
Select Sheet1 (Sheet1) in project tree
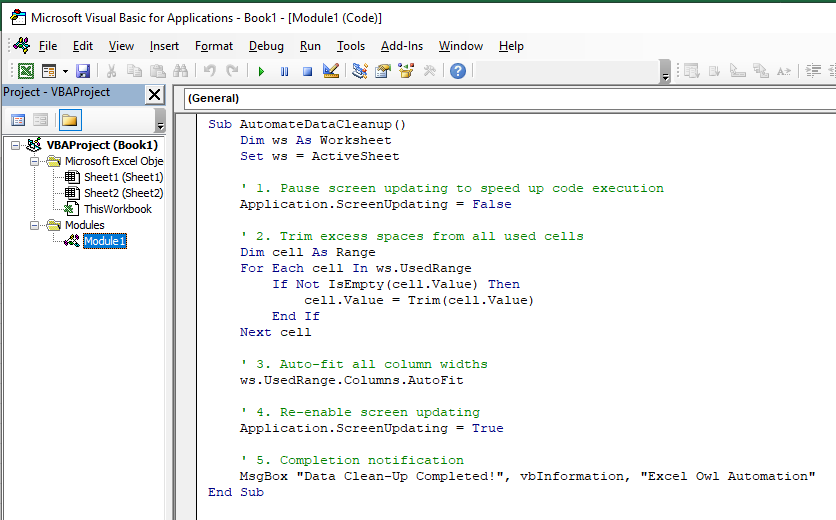[x=124, y=177]
